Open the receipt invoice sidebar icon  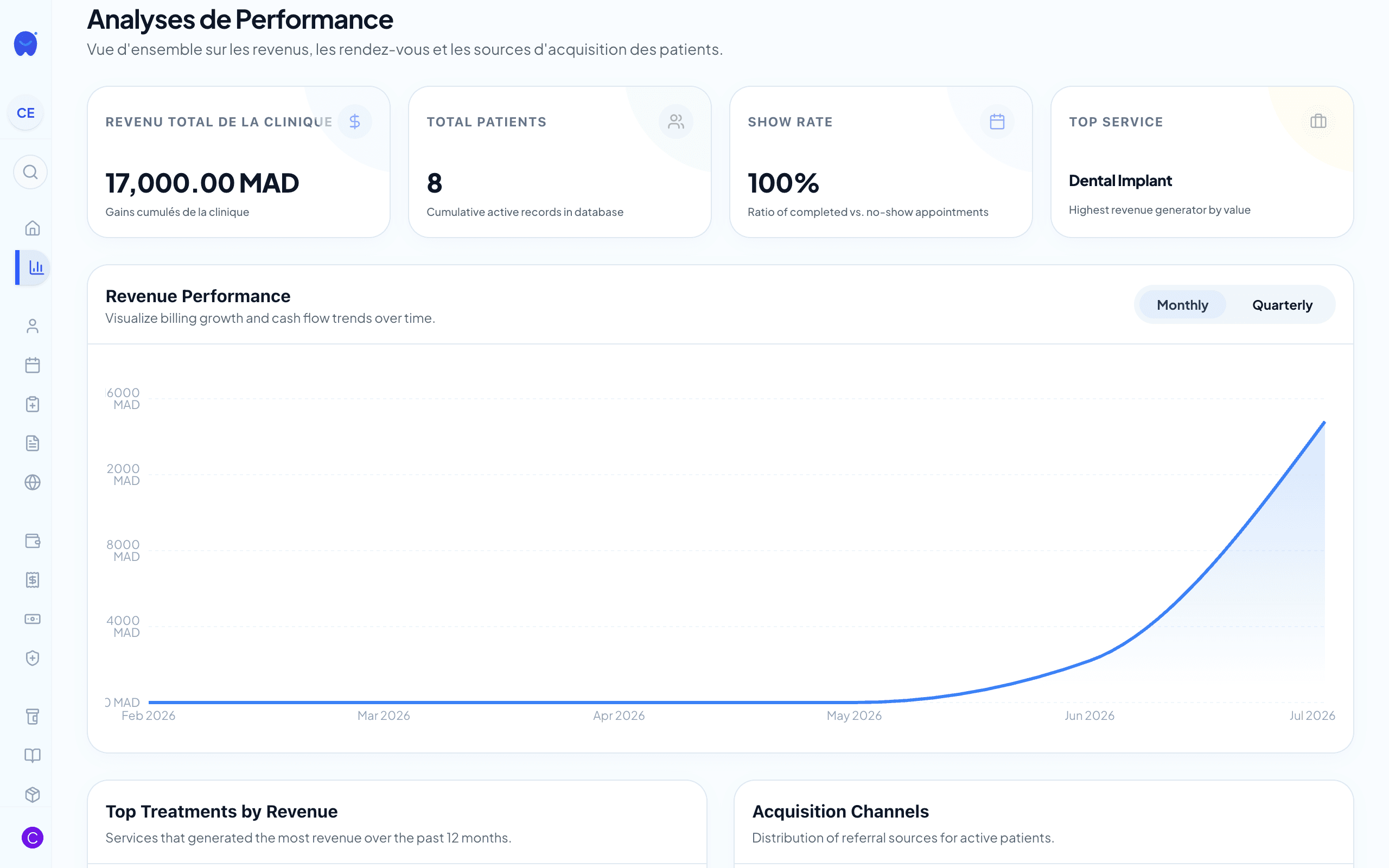[33, 580]
